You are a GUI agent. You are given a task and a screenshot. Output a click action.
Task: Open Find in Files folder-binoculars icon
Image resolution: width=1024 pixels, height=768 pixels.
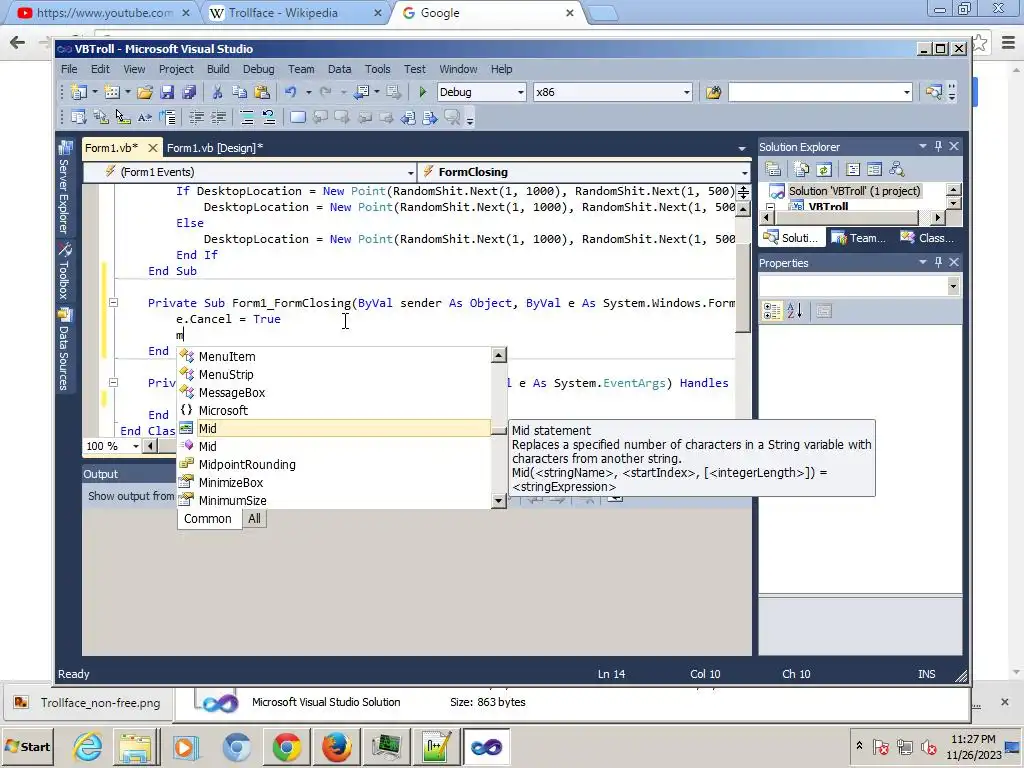pyautogui.click(x=713, y=92)
